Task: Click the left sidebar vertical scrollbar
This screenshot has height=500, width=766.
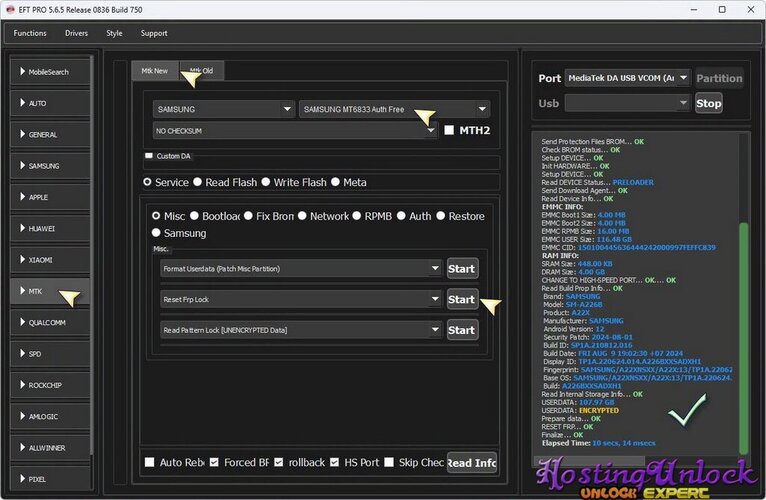Action: [92, 254]
